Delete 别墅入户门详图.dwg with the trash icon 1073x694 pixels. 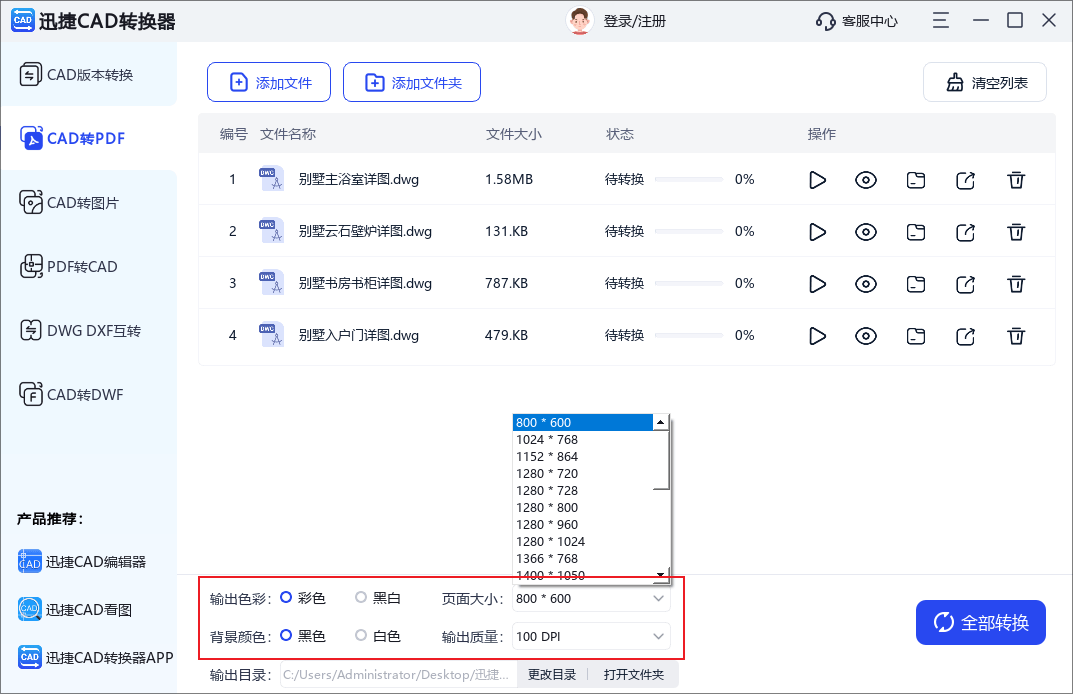1016,336
